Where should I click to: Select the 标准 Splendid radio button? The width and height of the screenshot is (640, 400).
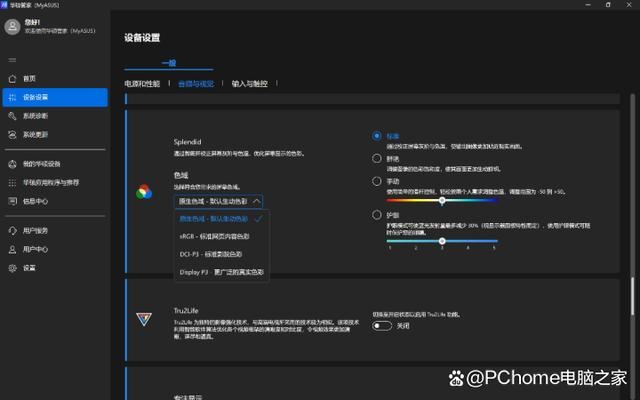coord(376,136)
